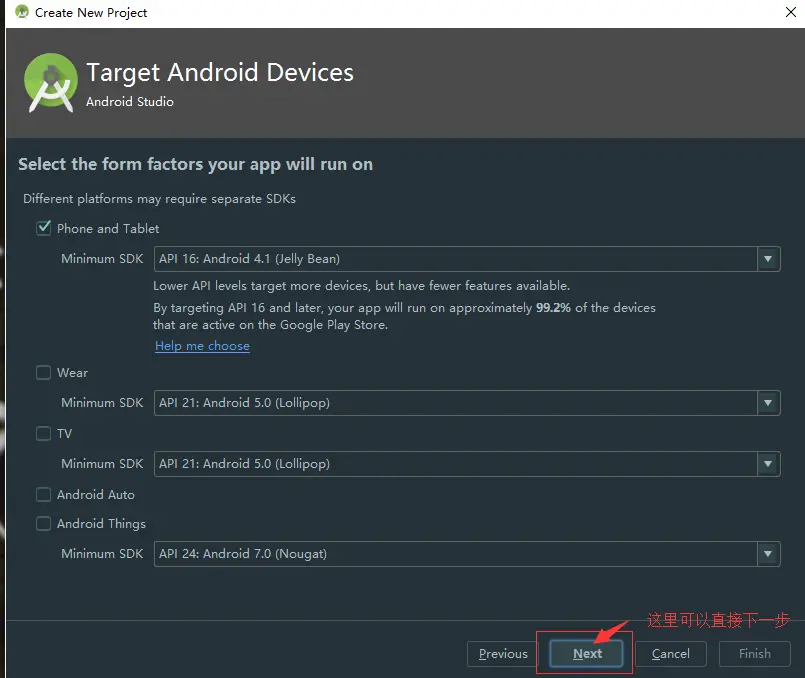Click 'Lower API levels target more devices' text
Viewport: 805px width, 678px height.
point(361,285)
